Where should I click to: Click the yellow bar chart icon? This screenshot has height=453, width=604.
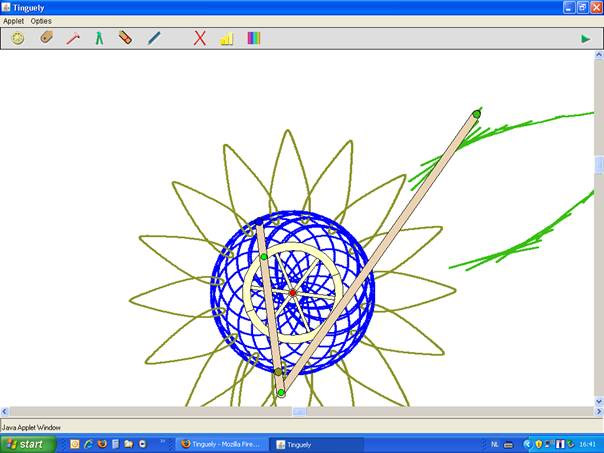click(226, 38)
